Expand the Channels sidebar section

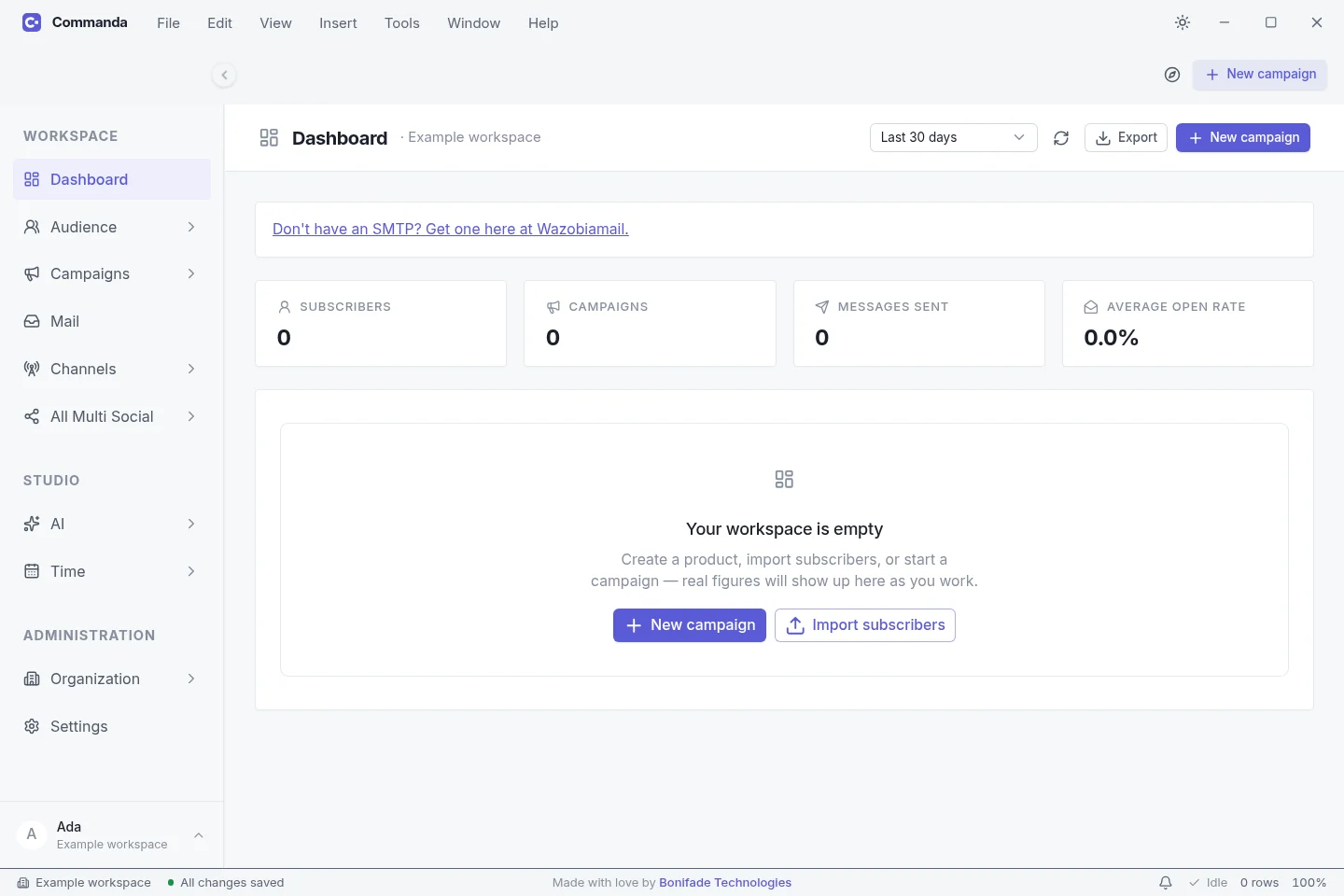coord(112,369)
